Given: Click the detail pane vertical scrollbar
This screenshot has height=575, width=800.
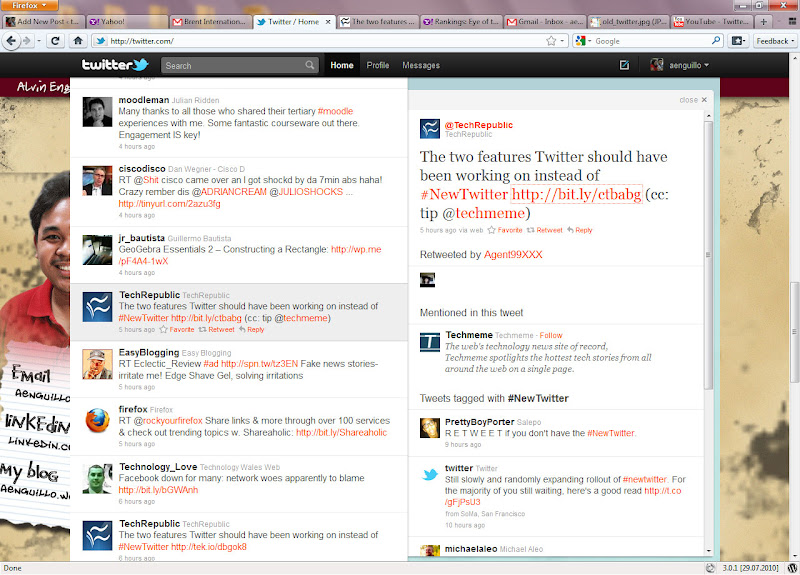Looking at the screenshot, I should [x=708, y=255].
